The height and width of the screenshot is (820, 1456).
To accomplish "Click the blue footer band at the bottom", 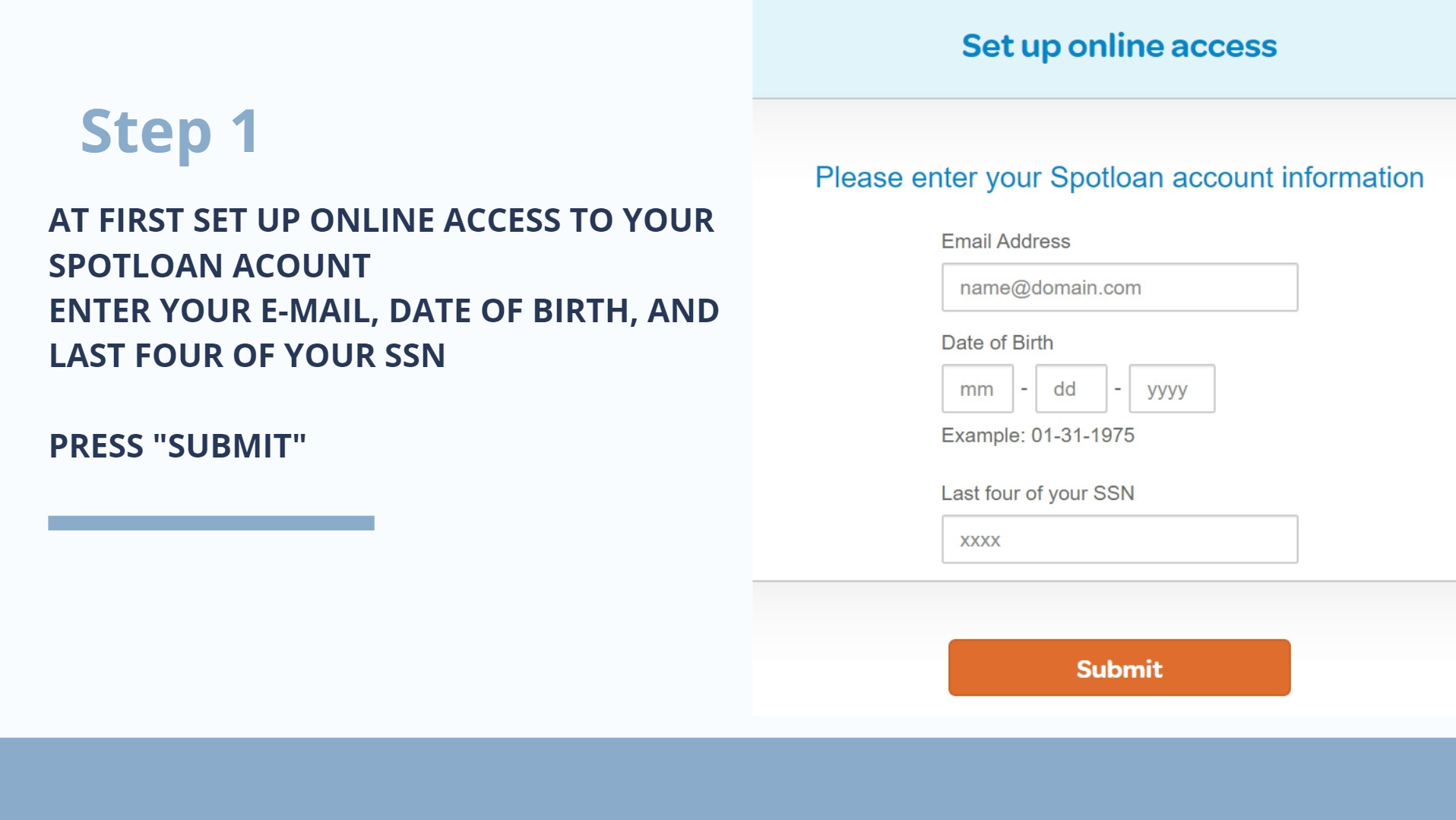I will coord(728,778).
